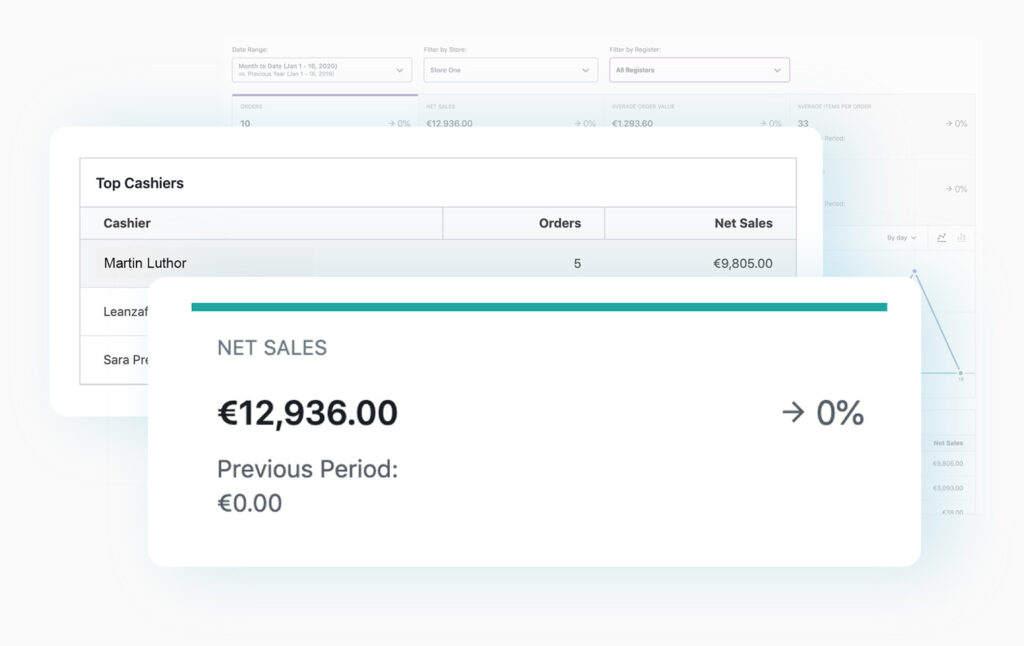Open the Filter by Store dropdown set to Store One

tap(510, 69)
